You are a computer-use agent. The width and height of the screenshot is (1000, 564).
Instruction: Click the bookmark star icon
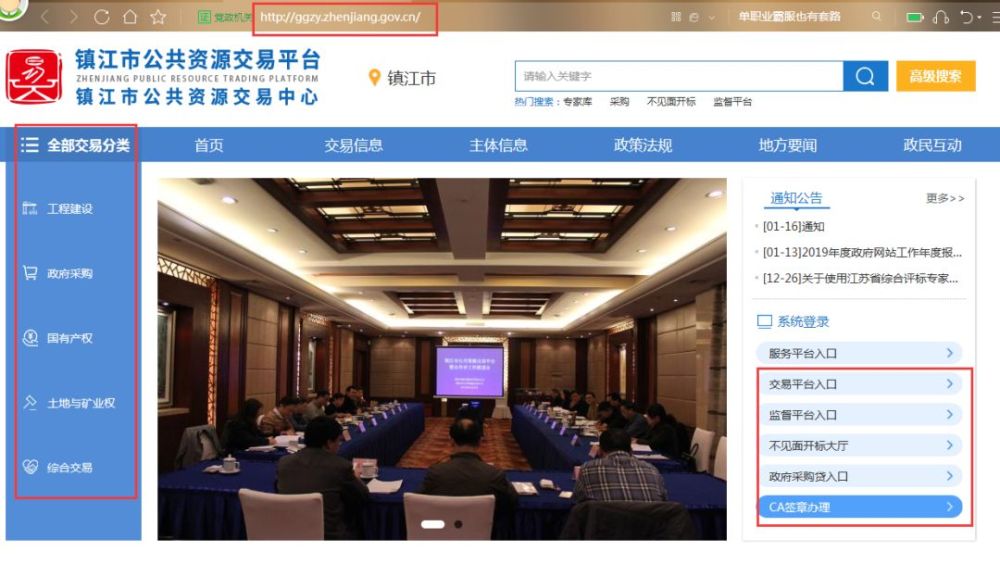point(158,17)
